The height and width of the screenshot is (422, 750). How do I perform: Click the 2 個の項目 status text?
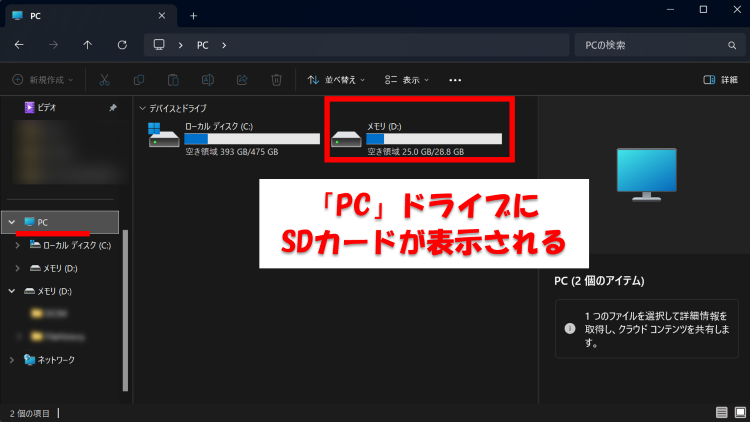click(30, 413)
